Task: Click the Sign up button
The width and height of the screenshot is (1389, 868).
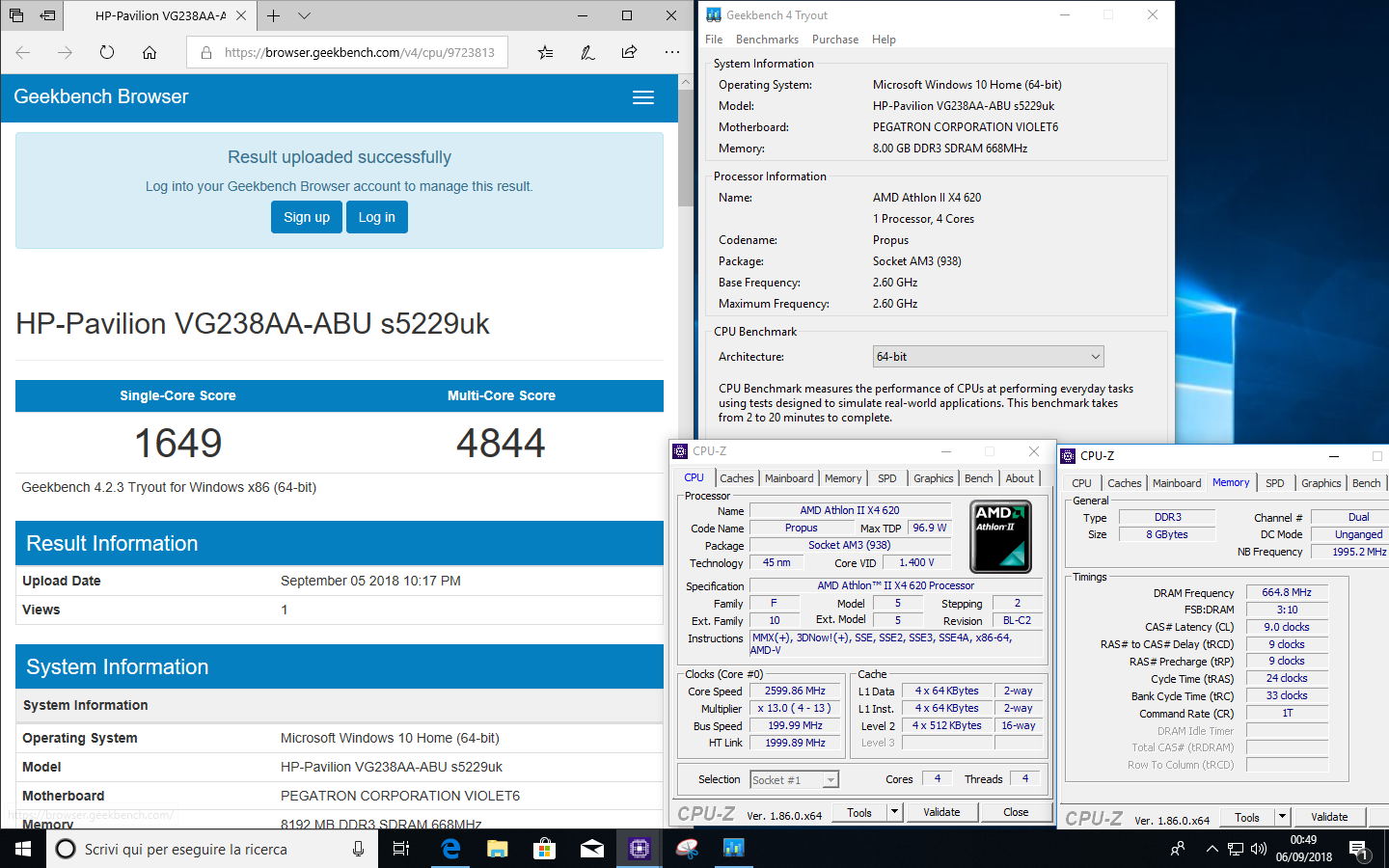Action: tap(307, 217)
